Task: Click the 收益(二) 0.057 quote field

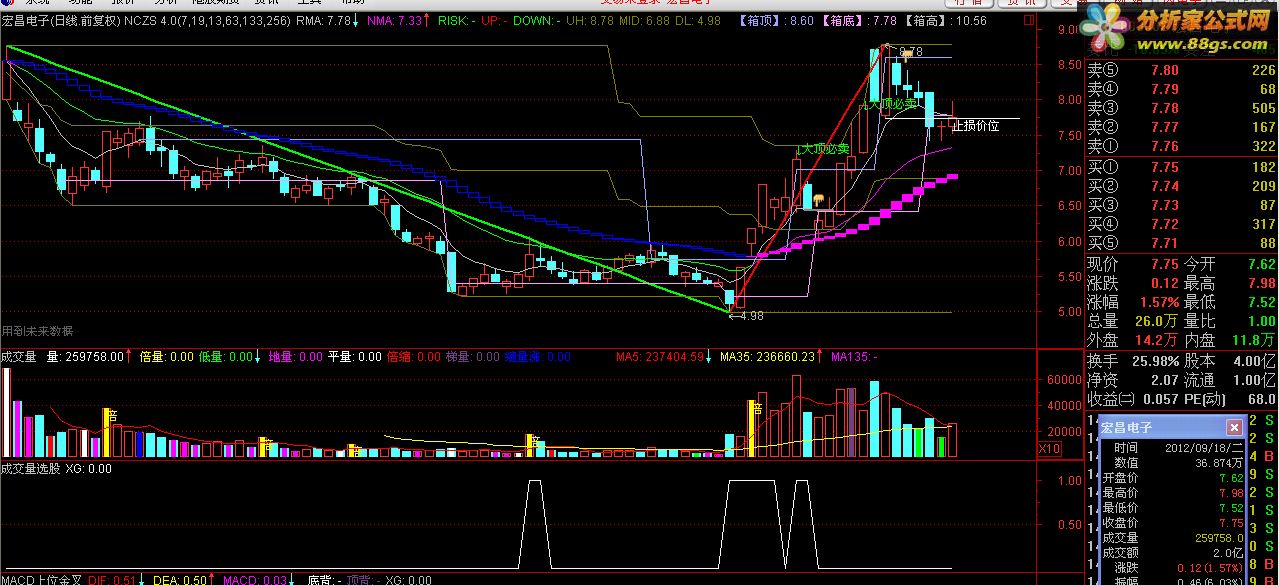Action: pyautogui.click(x=1134, y=399)
